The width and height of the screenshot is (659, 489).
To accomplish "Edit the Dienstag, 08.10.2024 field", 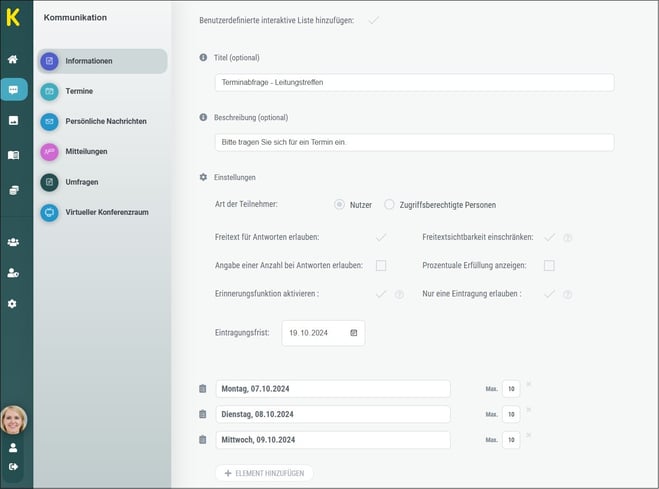I will [x=333, y=414].
